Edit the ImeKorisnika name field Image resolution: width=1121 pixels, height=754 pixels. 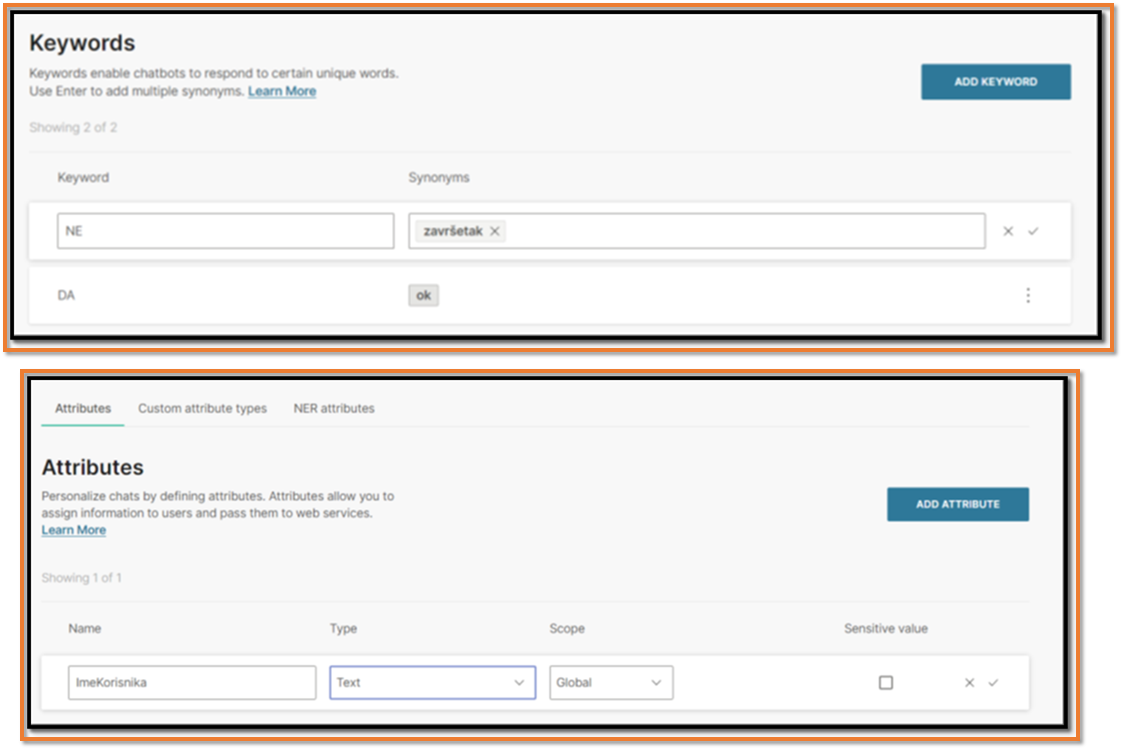coord(192,683)
